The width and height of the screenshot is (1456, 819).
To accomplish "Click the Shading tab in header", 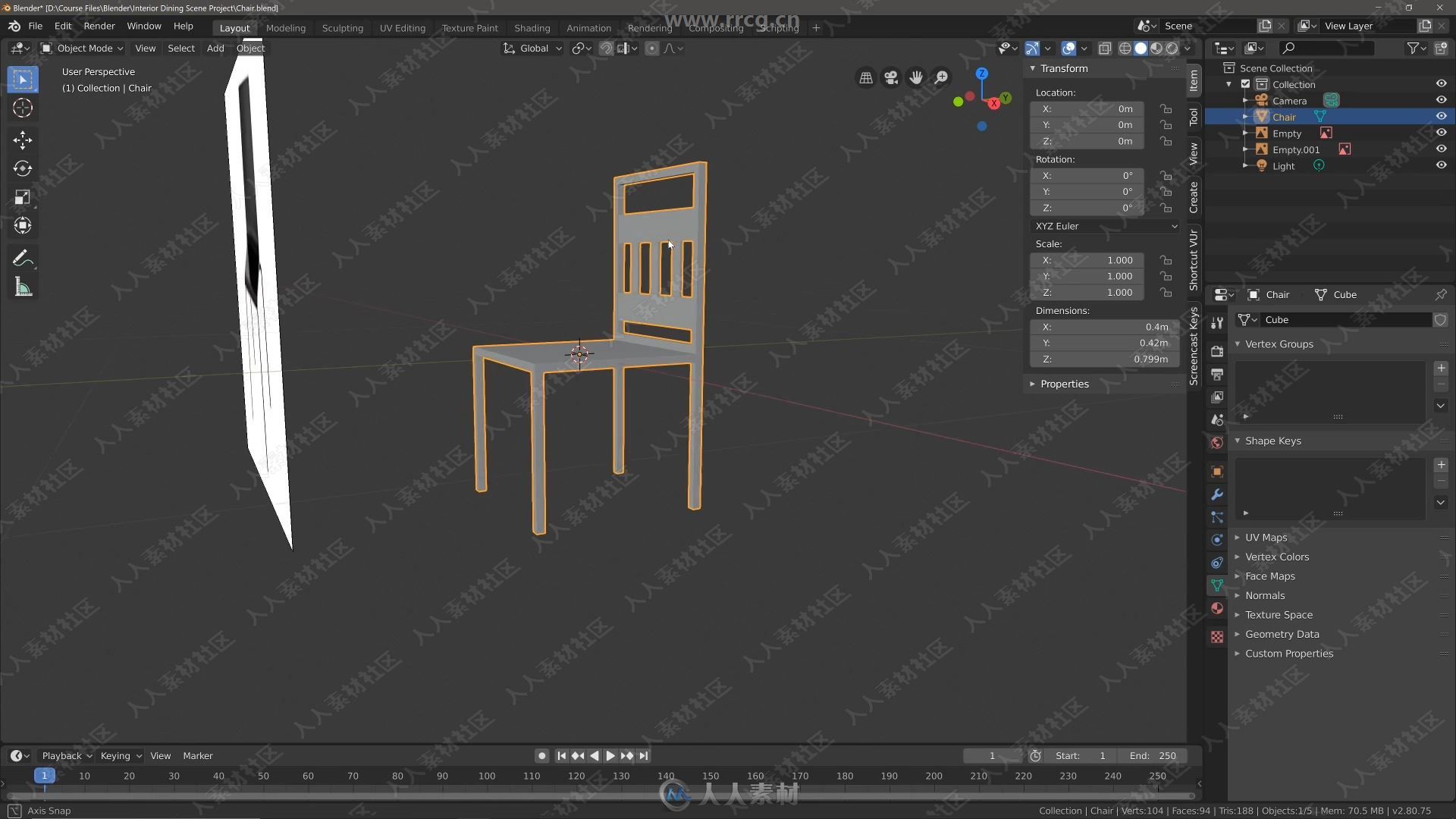I will point(531,27).
